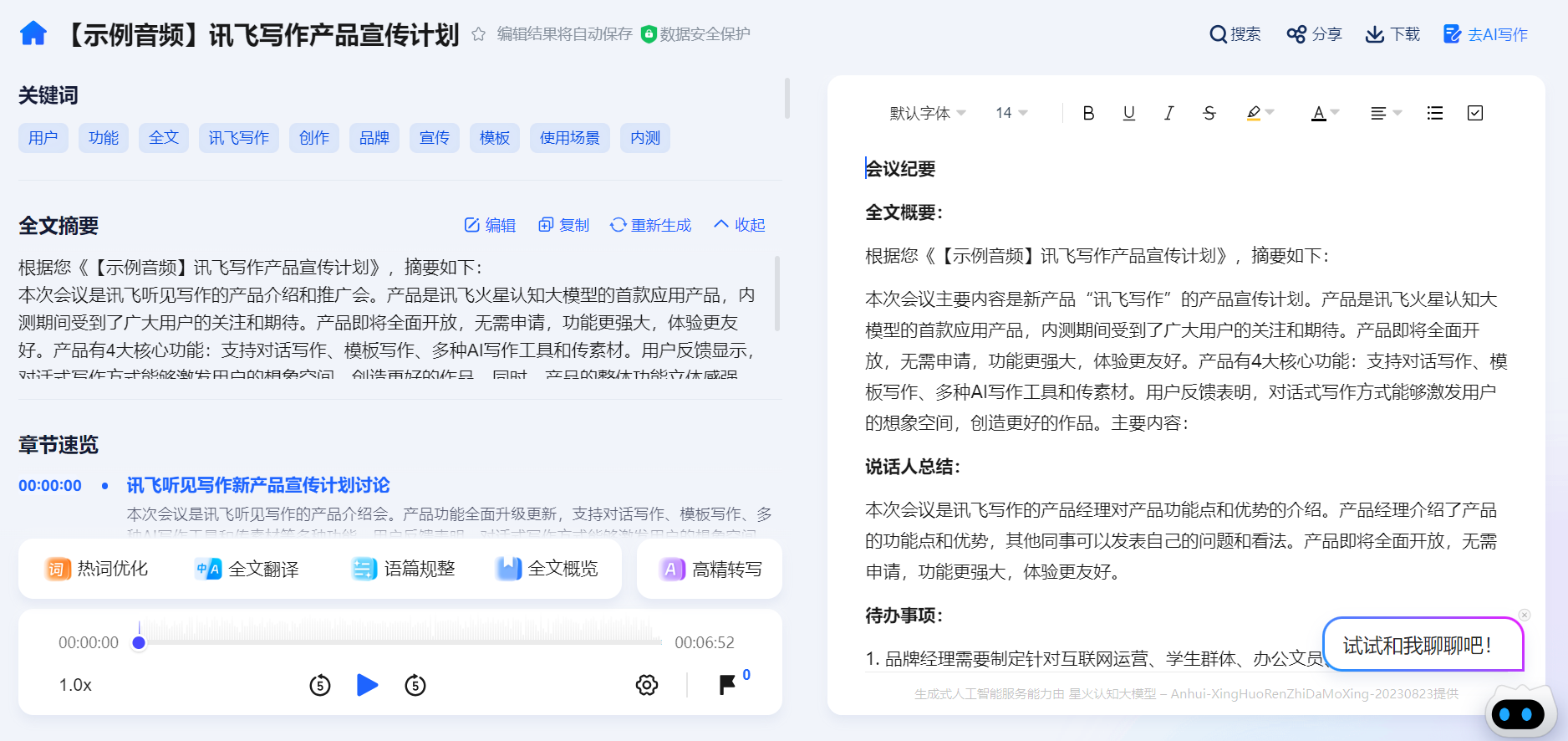Screen dimensions: 1568x741
Task: Click the 数据安全保护 shield badge
Action: (x=695, y=34)
